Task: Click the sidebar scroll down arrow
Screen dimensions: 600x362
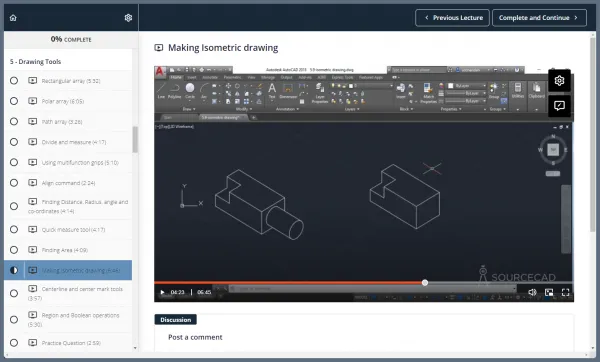Action: [135, 348]
